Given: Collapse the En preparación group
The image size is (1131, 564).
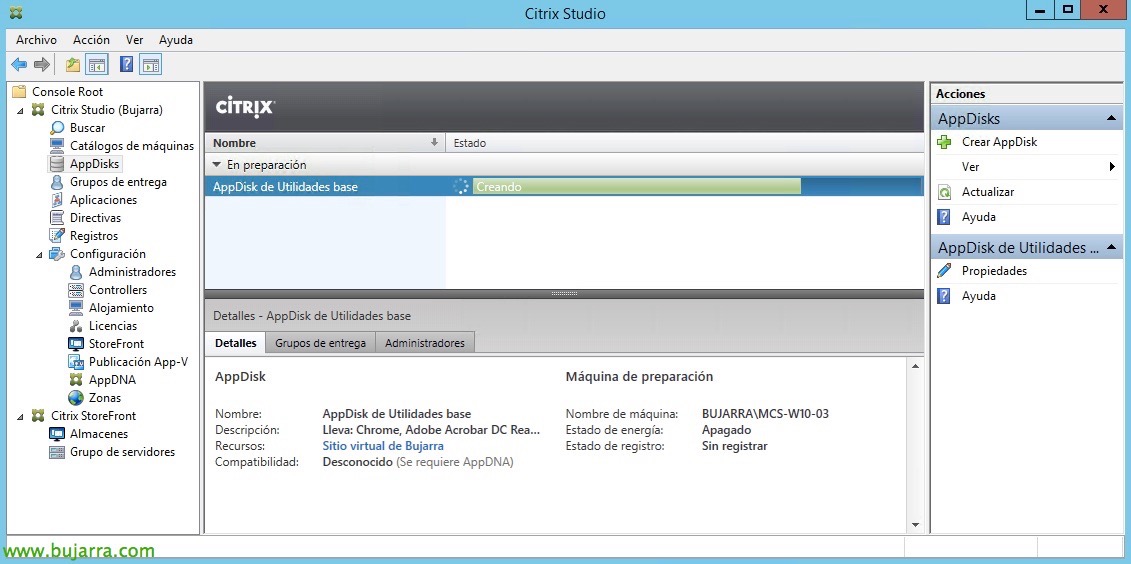Looking at the screenshot, I should click(x=216, y=165).
